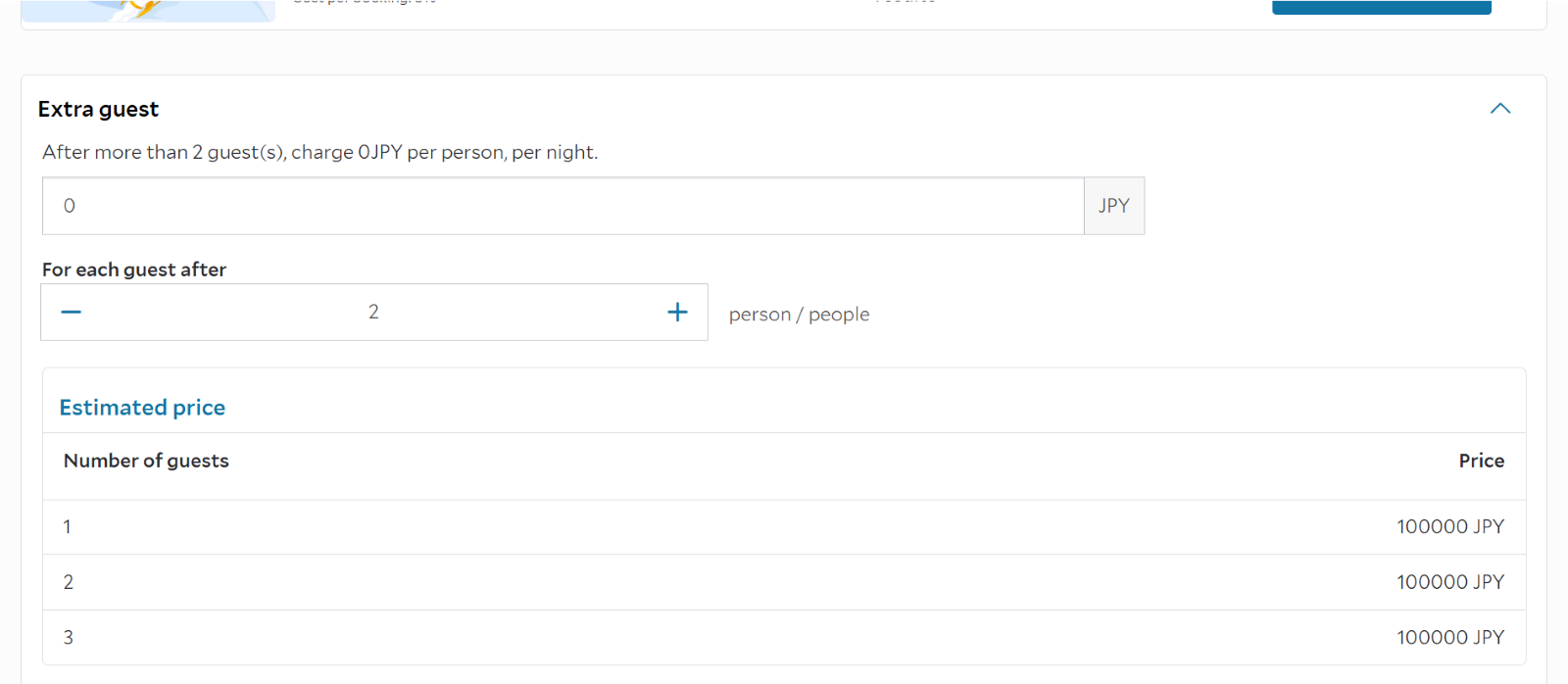This screenshot has height=684, width=1568.
Task: Click the Extra guest section title
Action: [x=98, y=110]
